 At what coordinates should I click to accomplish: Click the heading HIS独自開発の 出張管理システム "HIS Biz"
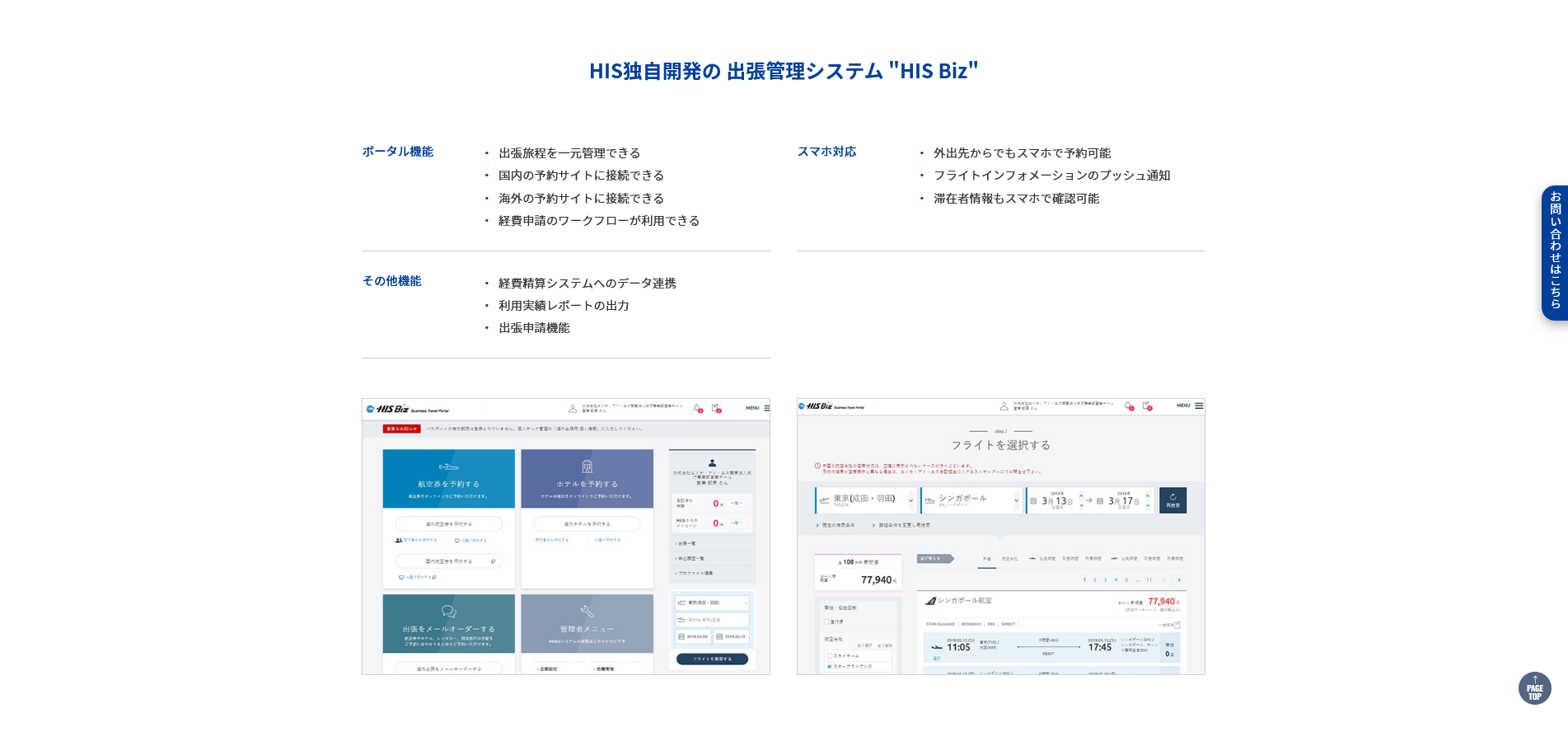pos(784,71)
